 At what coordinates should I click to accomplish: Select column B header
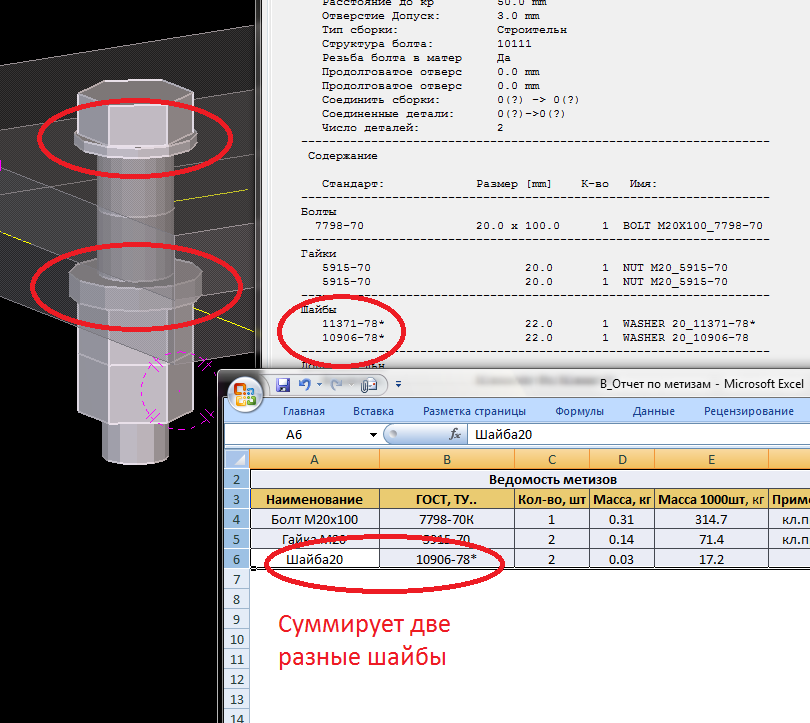(x=446, y=458)
